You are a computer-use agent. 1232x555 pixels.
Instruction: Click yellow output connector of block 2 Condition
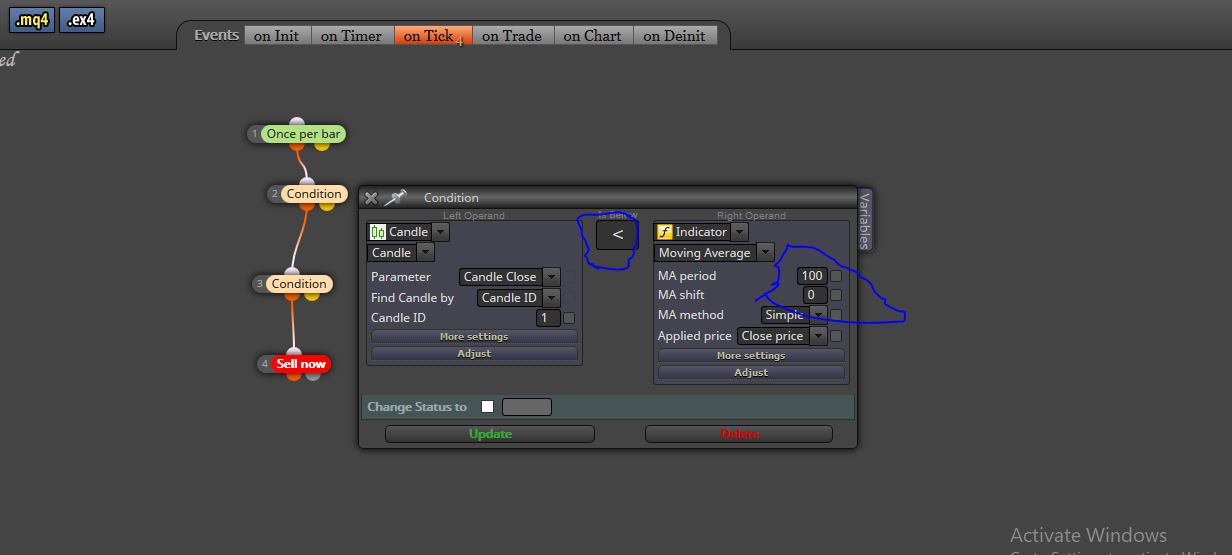coord(327,207)
